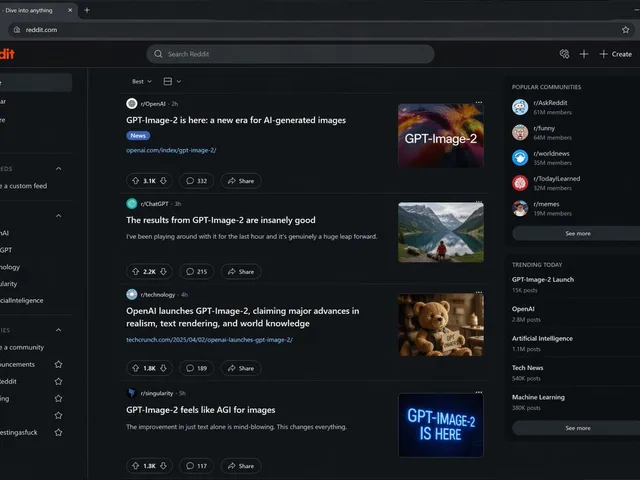This screenshot has width=640, height=480.
Task: Favorite the announcements community with its star
Action: tap(58, 364)
